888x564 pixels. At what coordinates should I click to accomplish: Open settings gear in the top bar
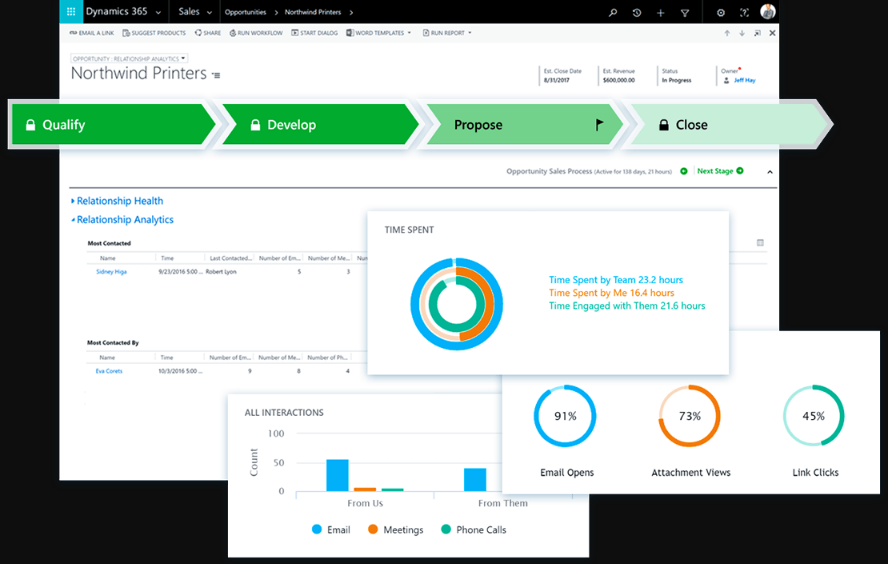[x=721, y=13]
